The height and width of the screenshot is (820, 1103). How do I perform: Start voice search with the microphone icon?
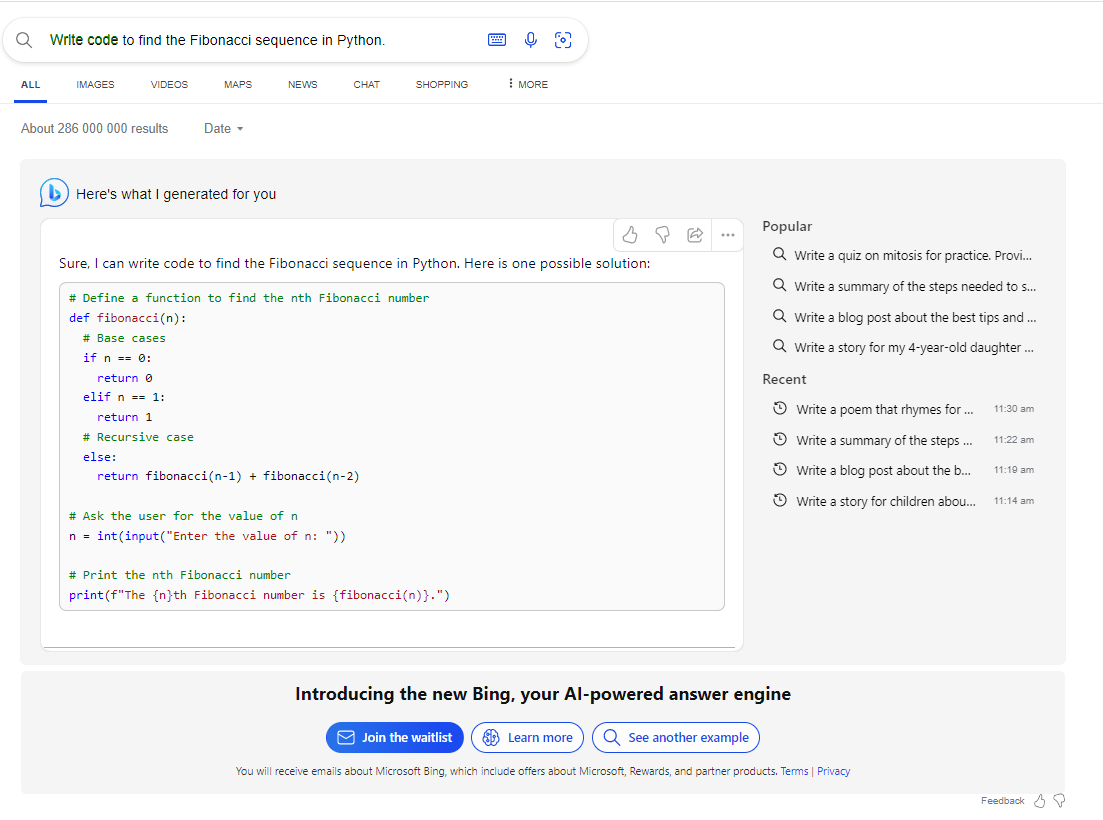[x=531, y=40]
